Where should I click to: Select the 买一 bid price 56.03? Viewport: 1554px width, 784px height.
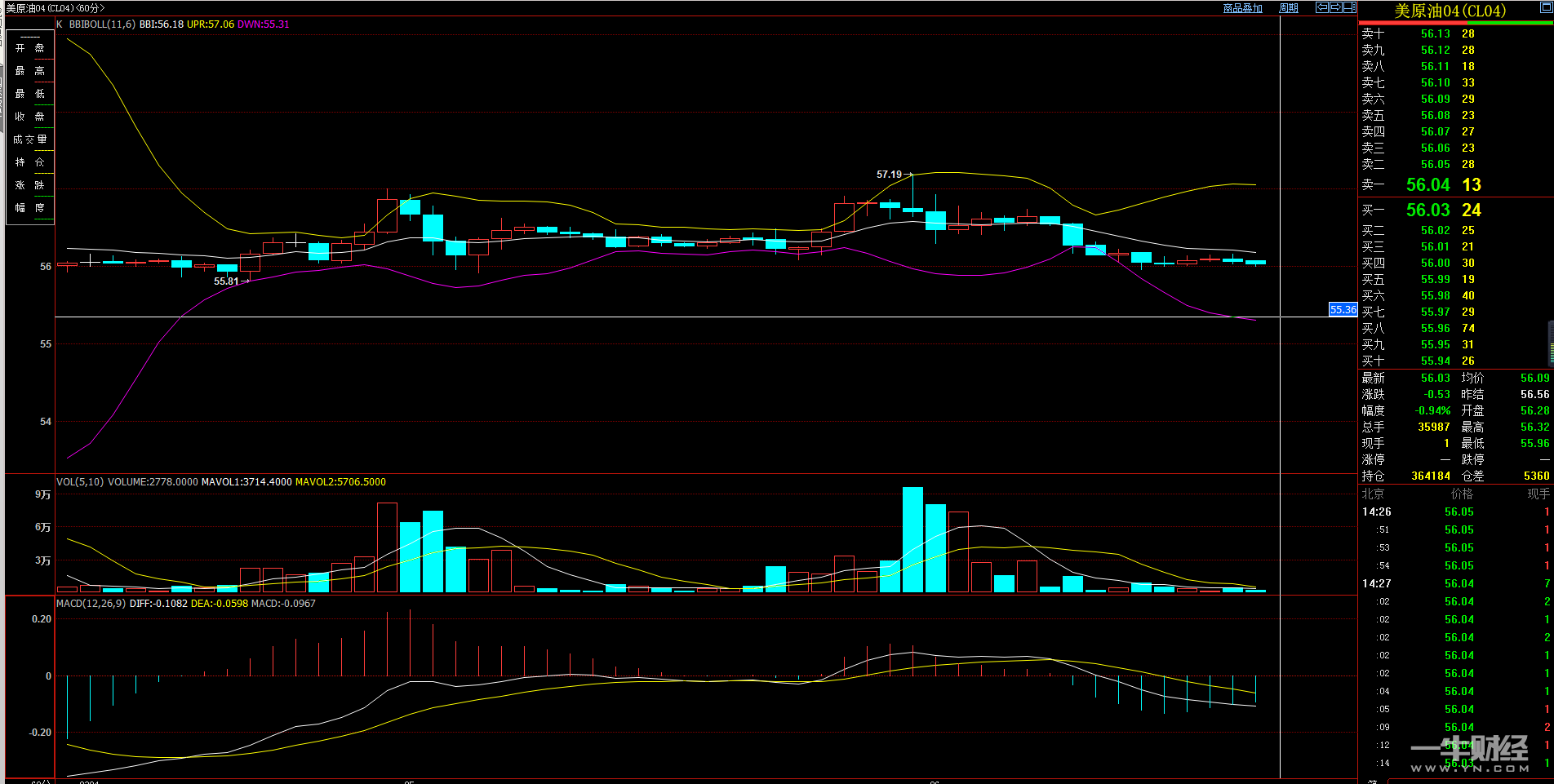[x=1427, y=210]
